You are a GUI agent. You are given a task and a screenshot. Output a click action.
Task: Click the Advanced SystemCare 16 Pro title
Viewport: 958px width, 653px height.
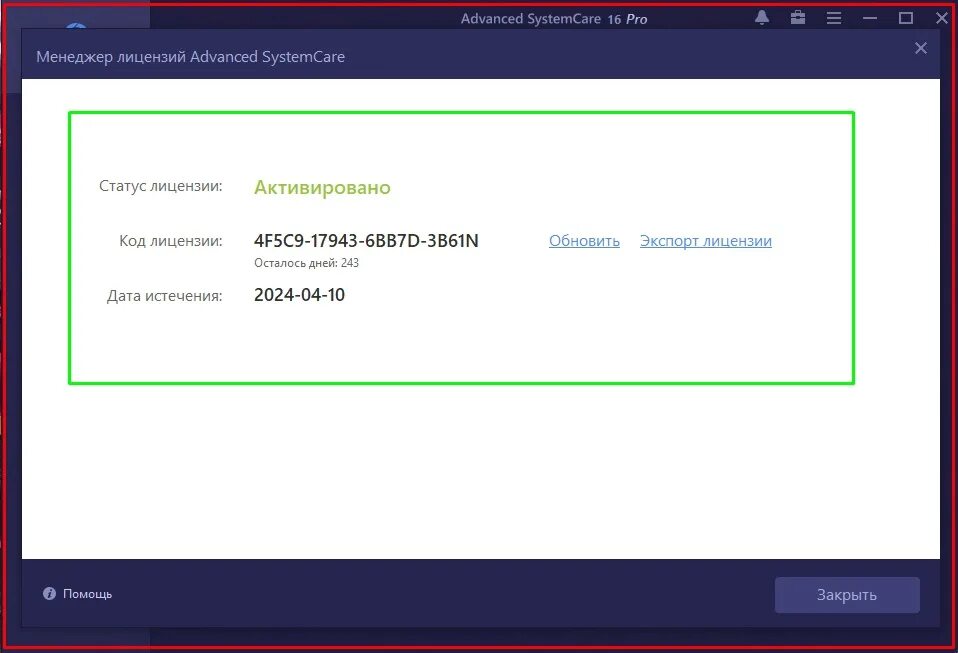tap(554, 19)
